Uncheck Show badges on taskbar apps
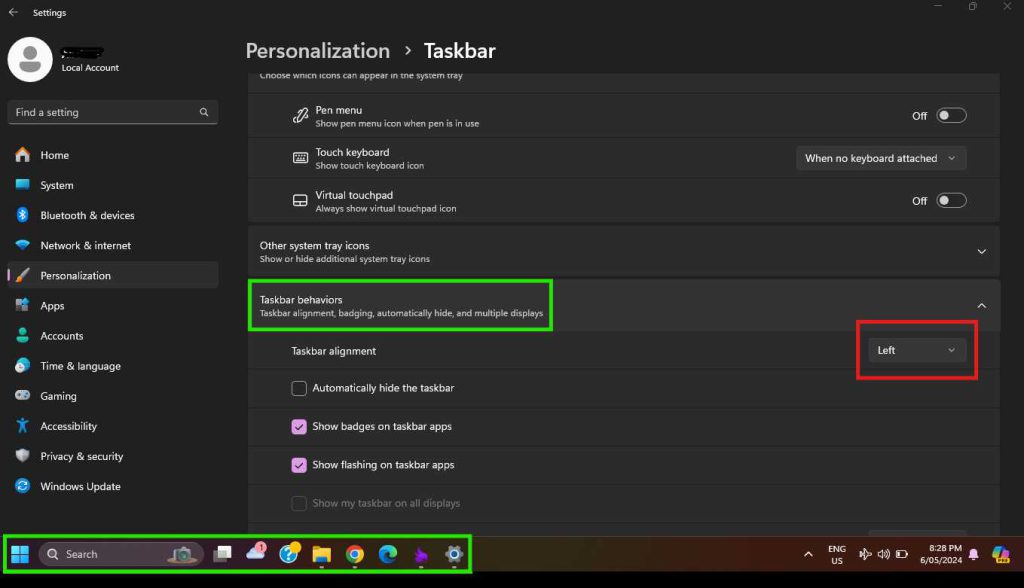Image resolution: width=1024 pixels, height=588 pixels. 299,426
